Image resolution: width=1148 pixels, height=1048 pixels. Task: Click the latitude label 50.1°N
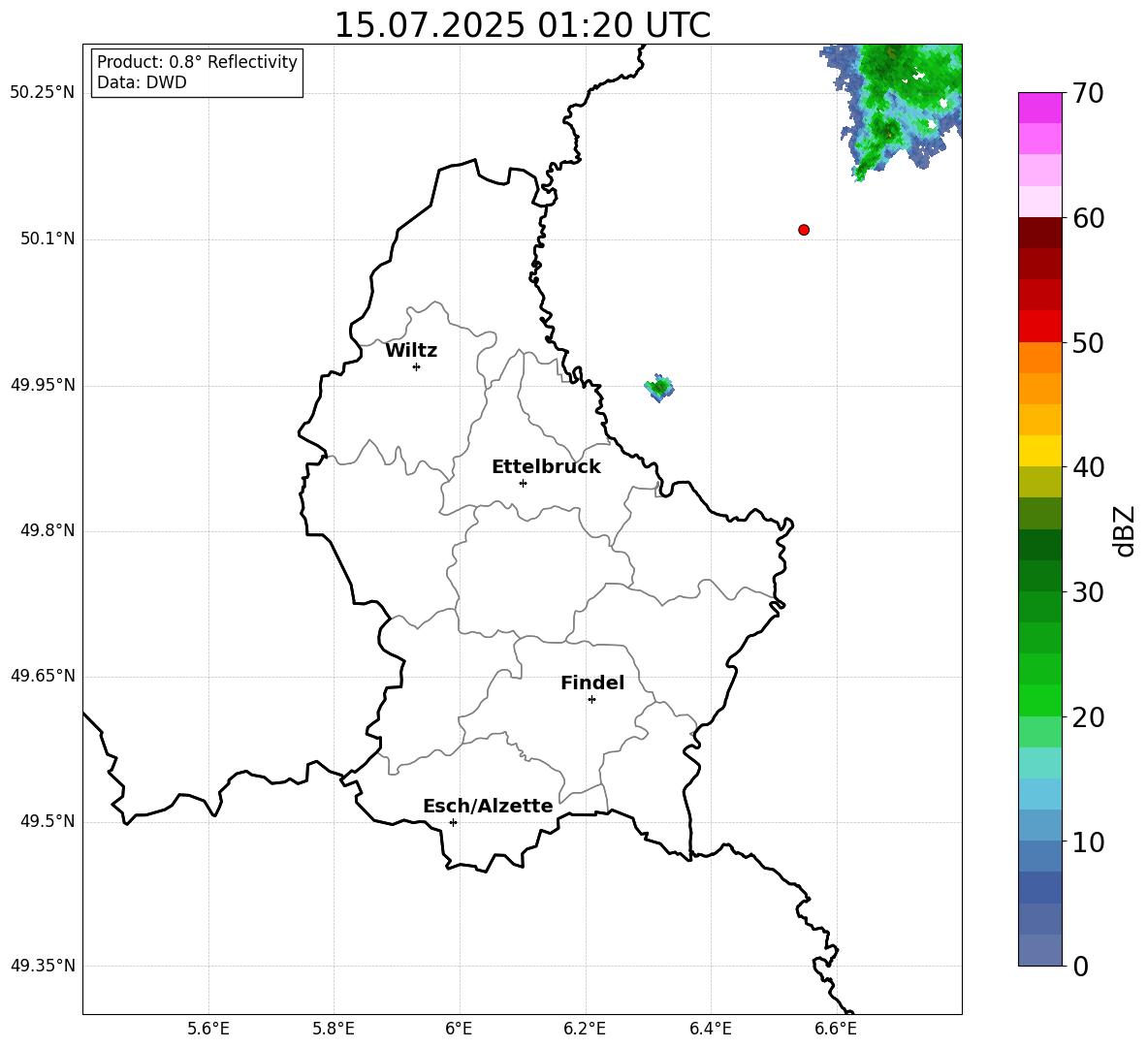48,238
